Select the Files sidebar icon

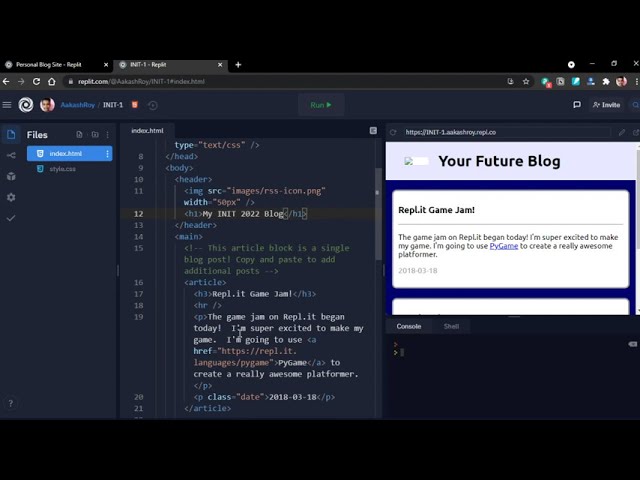coord(11,134)
